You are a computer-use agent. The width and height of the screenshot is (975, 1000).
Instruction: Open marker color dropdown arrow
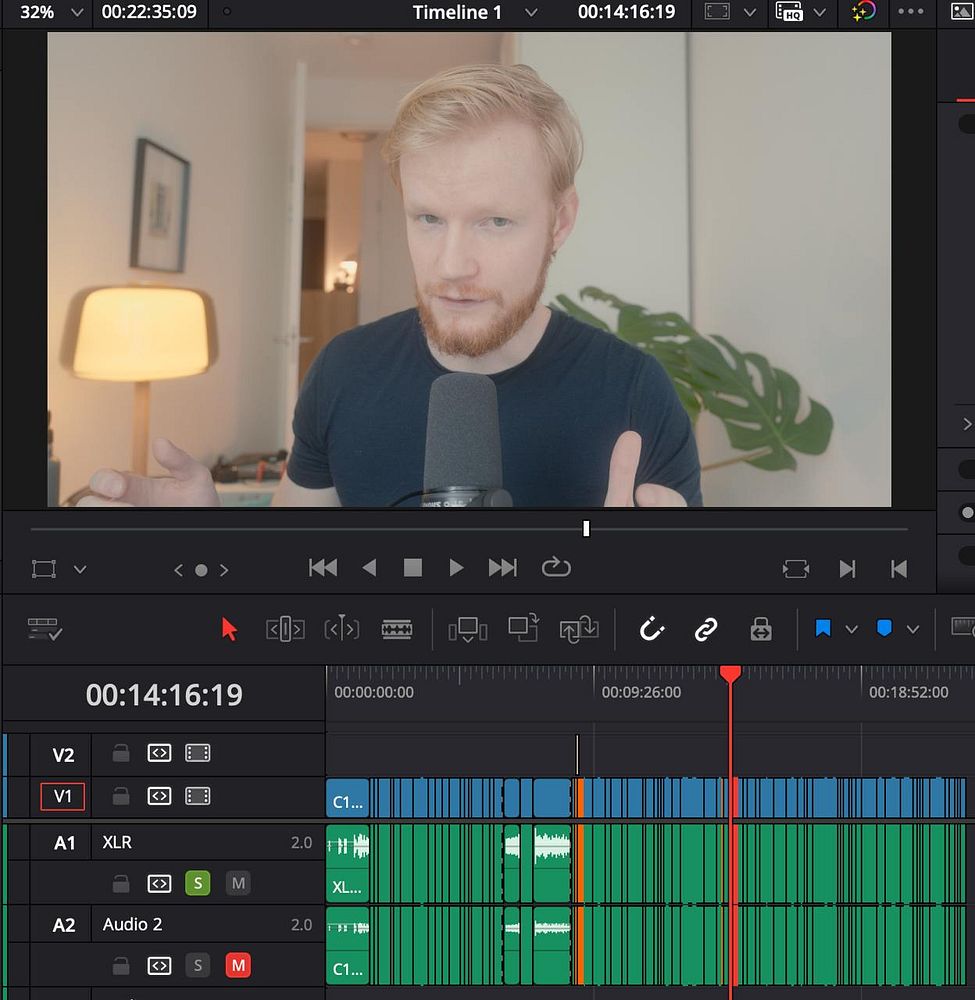[x=913, y=630]
